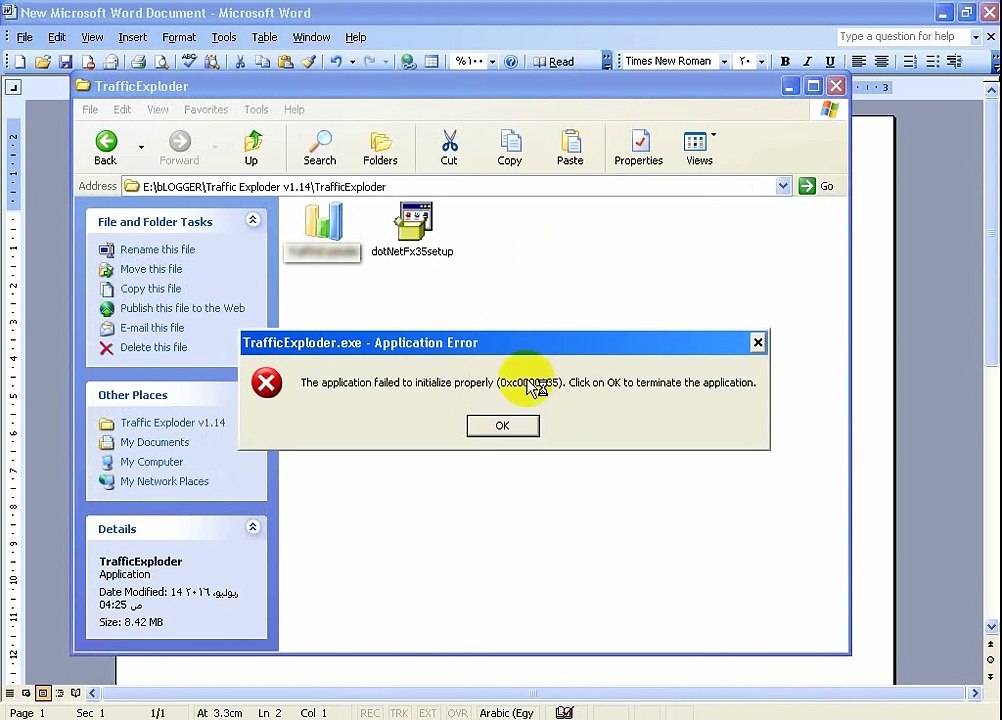Click Word's Spelling and Grammar icon
The image size is (1002, 720).
[189, 61]
